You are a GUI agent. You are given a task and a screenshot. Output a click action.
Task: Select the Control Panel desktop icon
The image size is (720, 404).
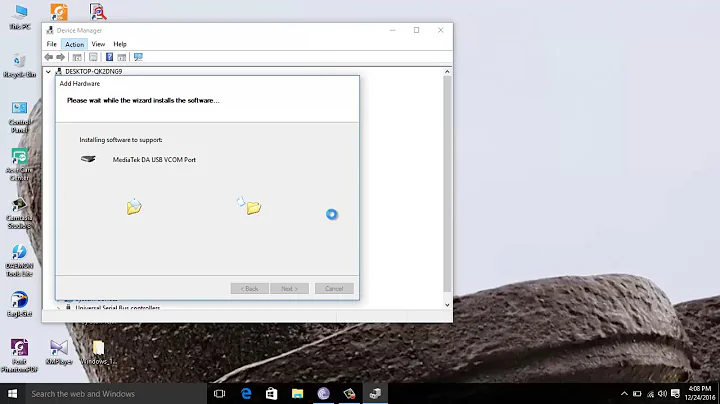(19, 117)
